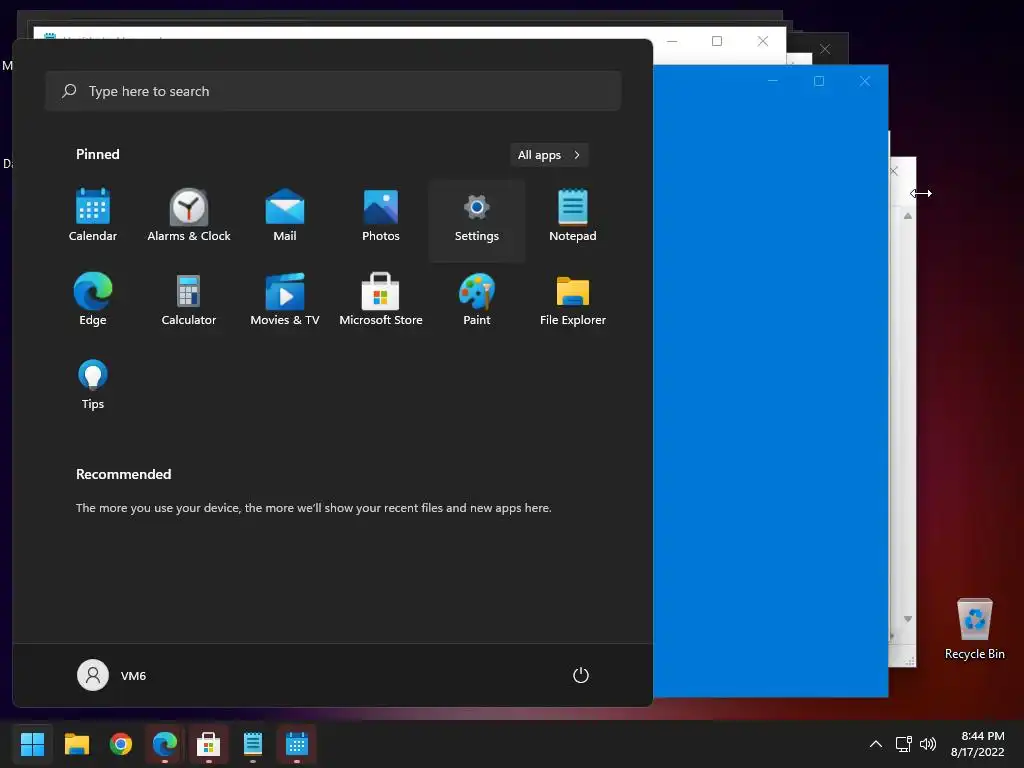
Task: Open the network status tray icon
Action: 904,744
